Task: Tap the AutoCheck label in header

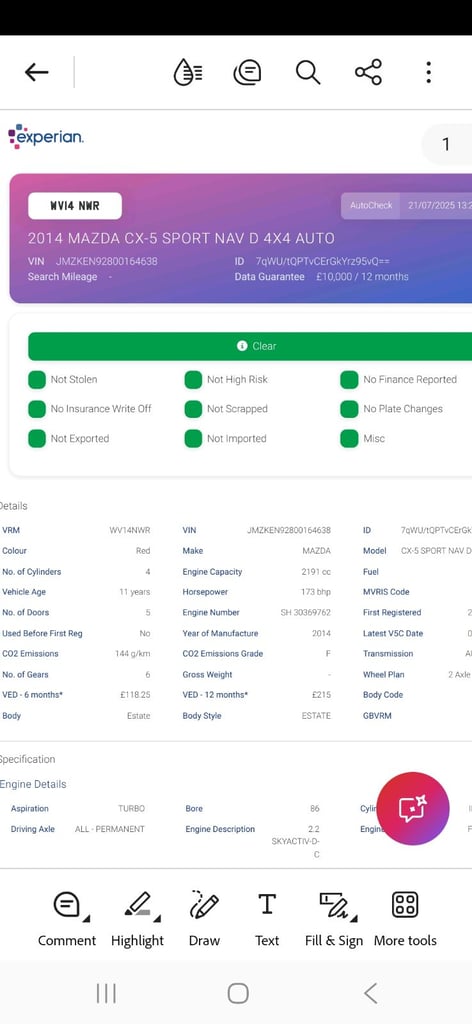Action: point(371,205)
